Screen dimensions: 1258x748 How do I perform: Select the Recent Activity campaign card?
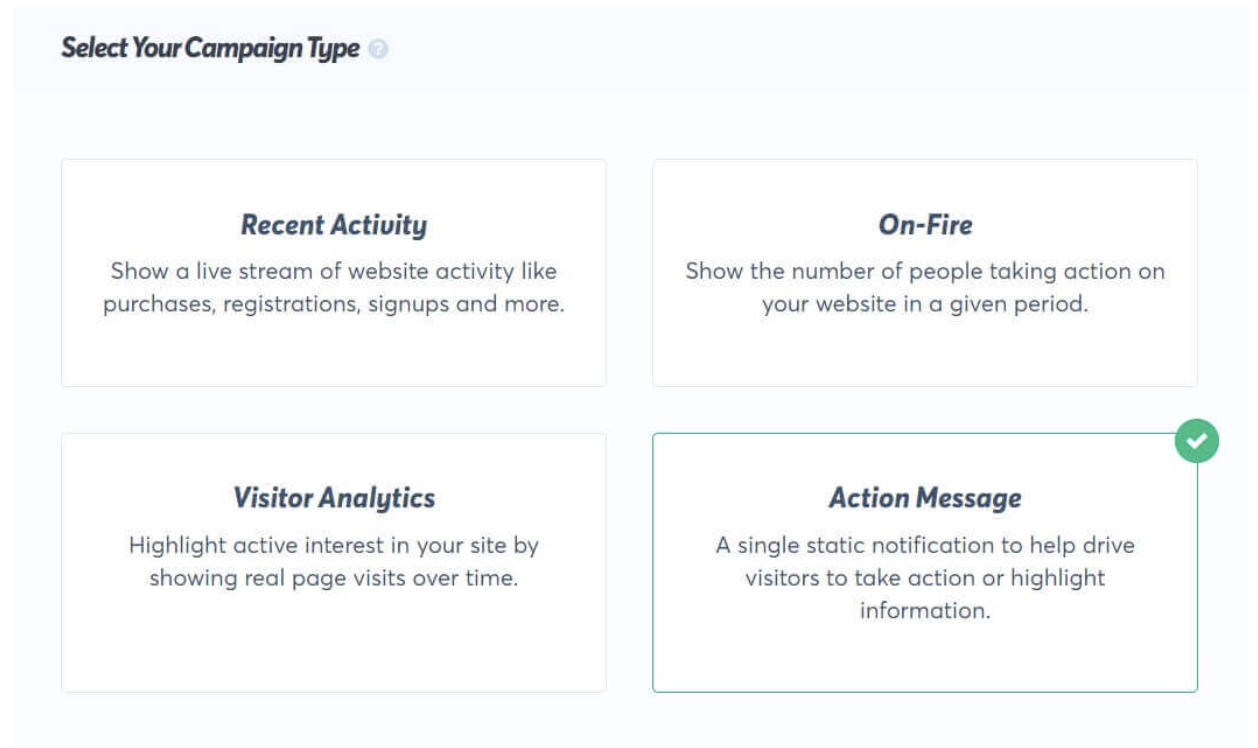point(334,273)
